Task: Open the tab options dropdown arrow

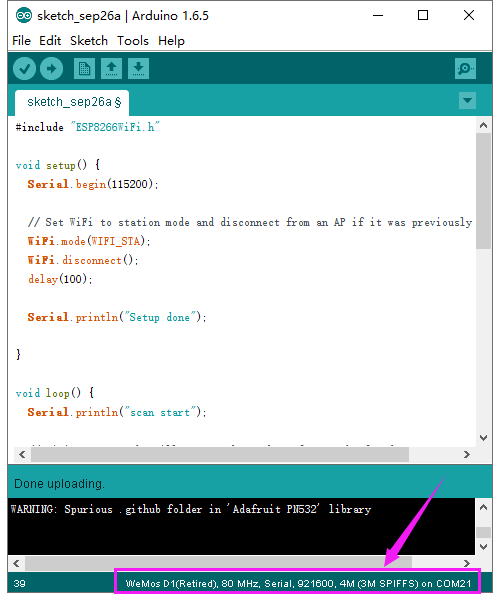Action: [467, 101]
